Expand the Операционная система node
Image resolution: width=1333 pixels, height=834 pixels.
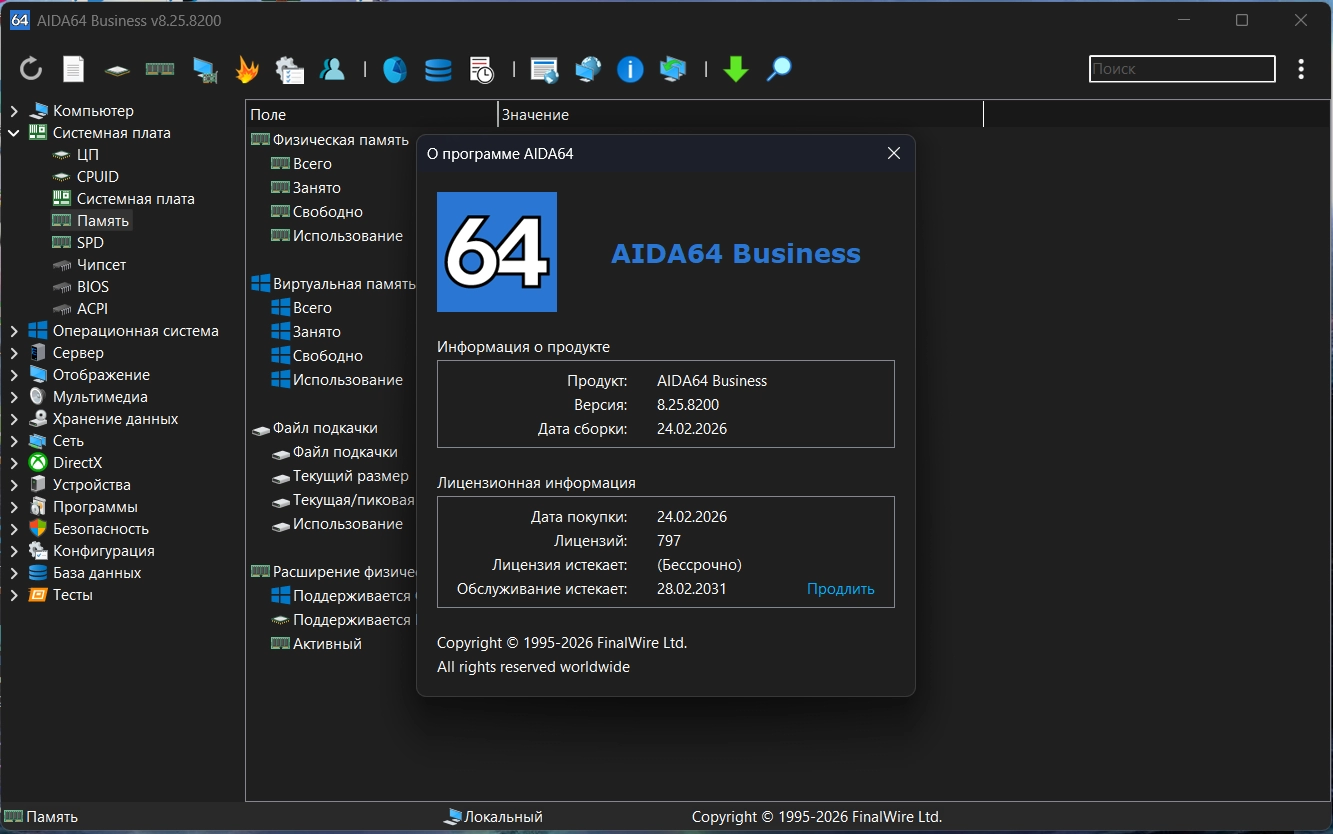coord(14,331)
